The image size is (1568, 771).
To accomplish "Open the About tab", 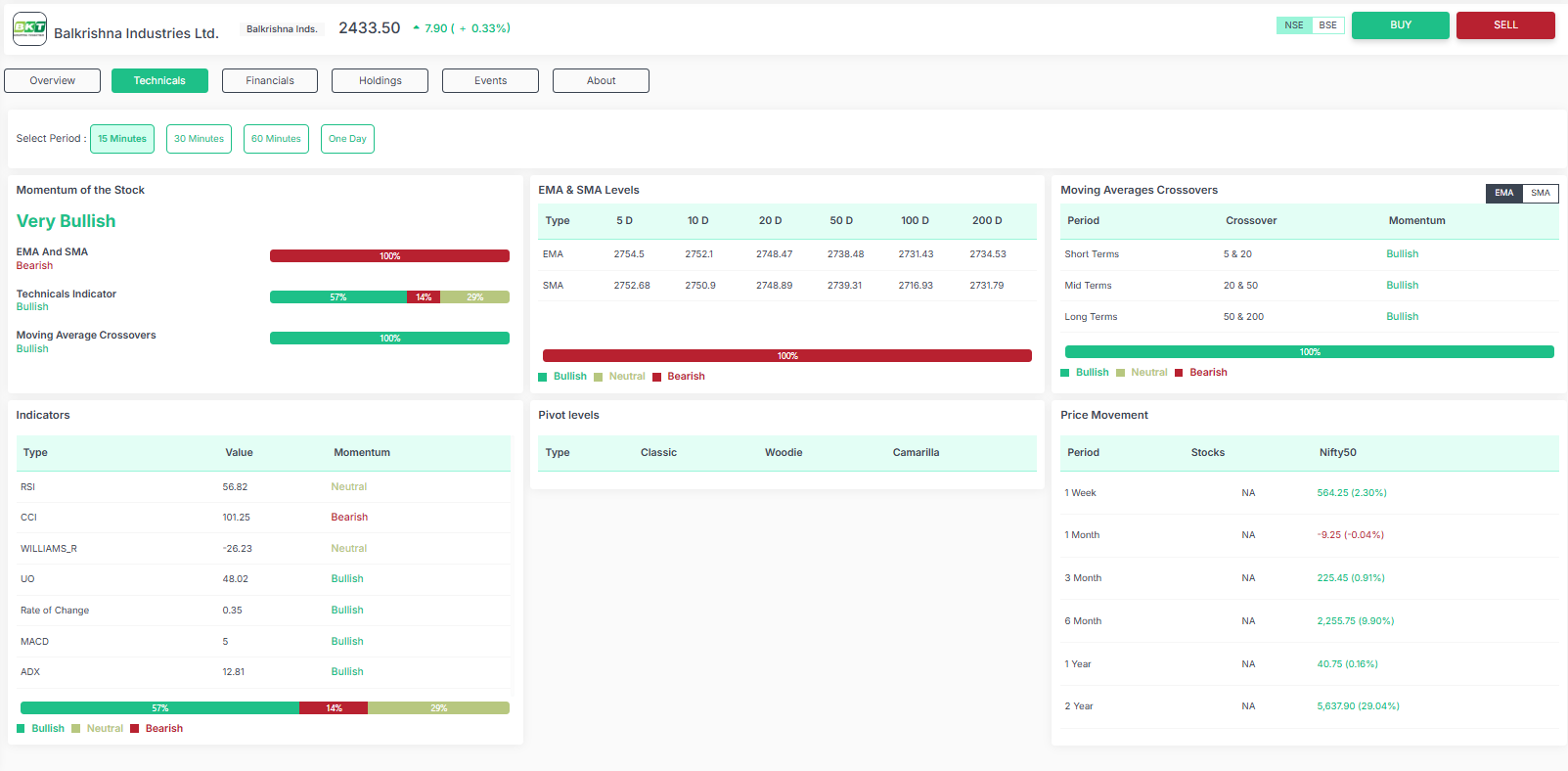I will (602, 81).
